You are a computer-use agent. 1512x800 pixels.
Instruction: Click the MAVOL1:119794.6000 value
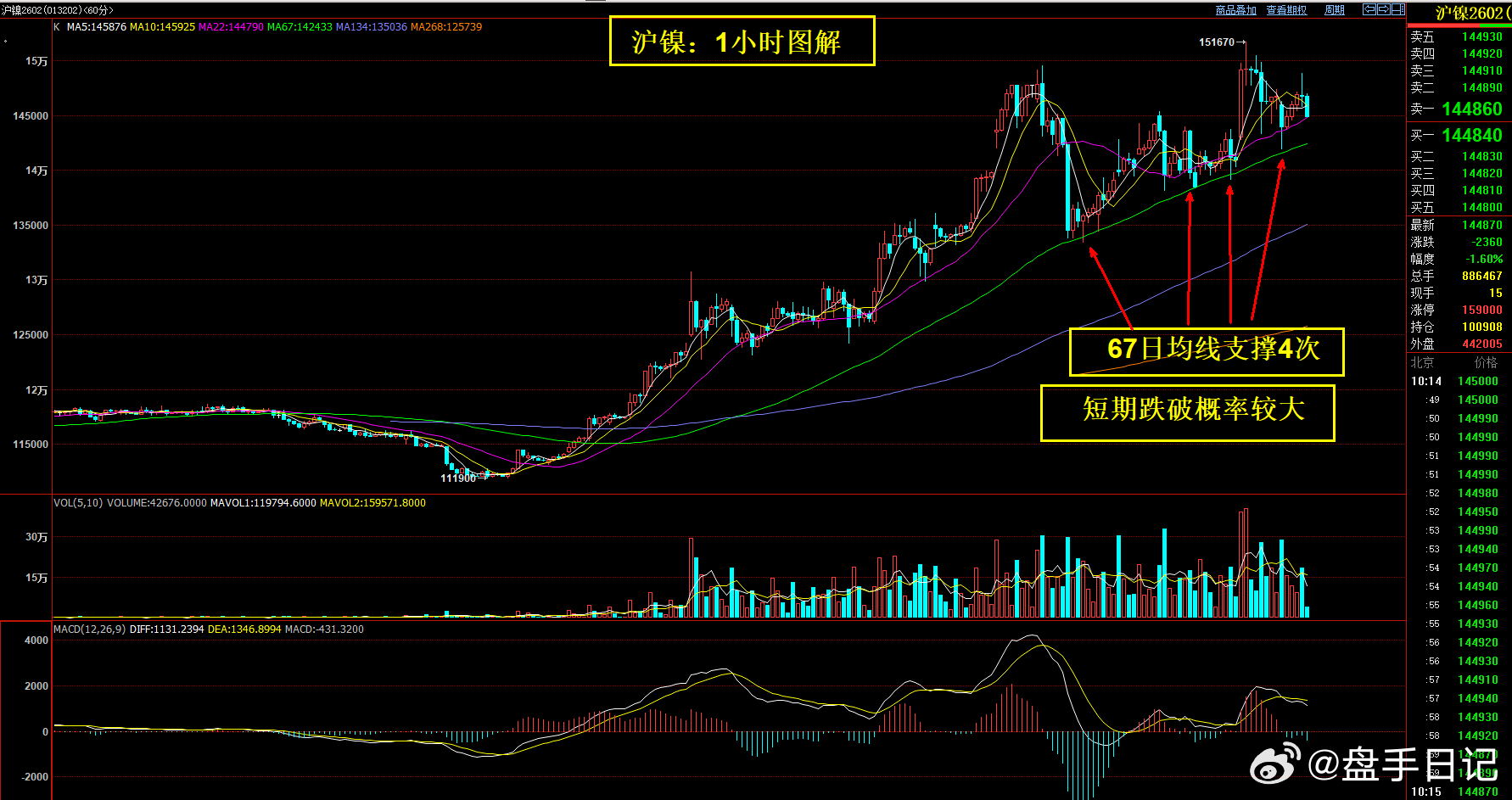click(263, 503)
